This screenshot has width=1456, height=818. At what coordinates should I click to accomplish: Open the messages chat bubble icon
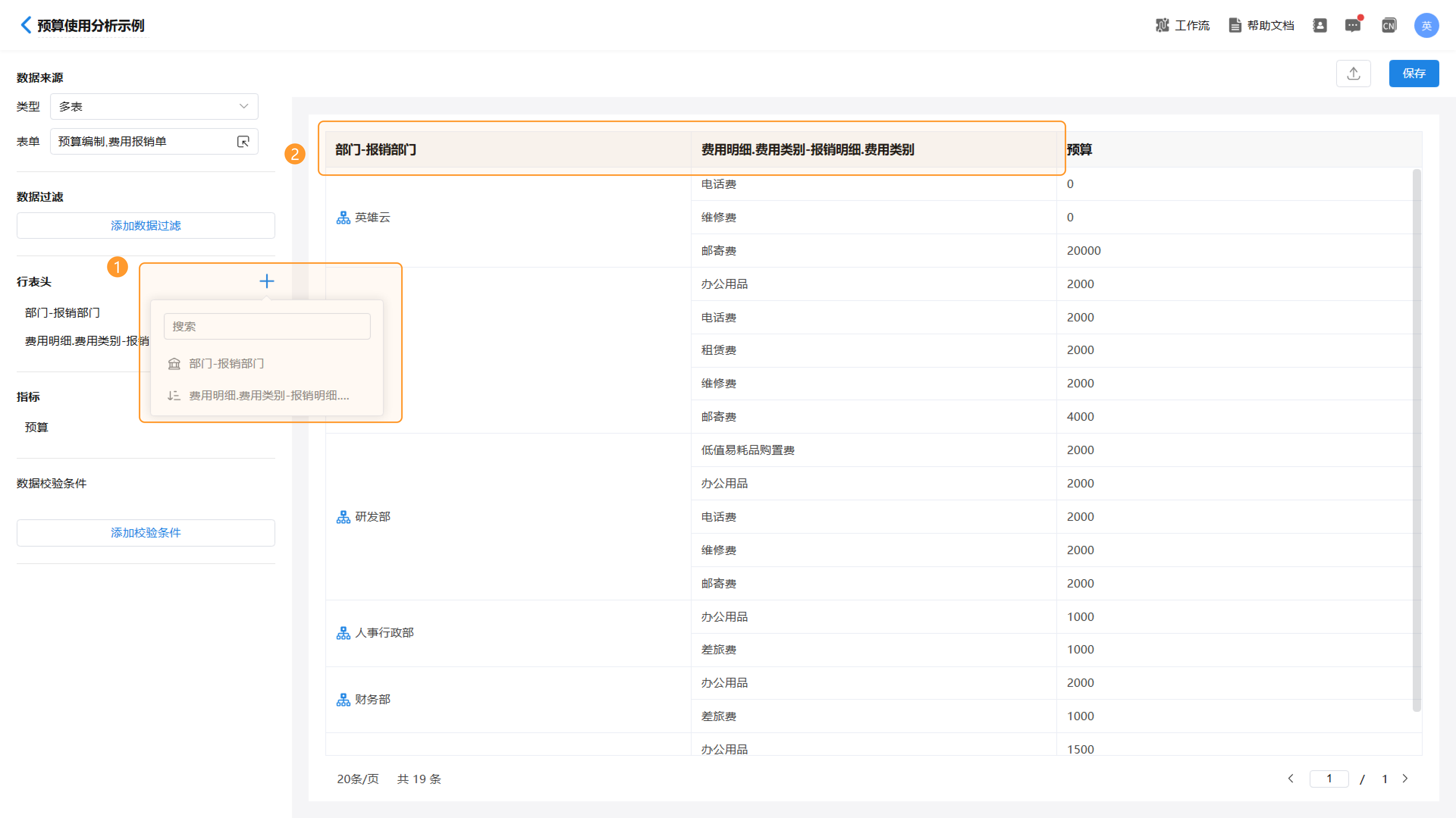point(1353,25)
